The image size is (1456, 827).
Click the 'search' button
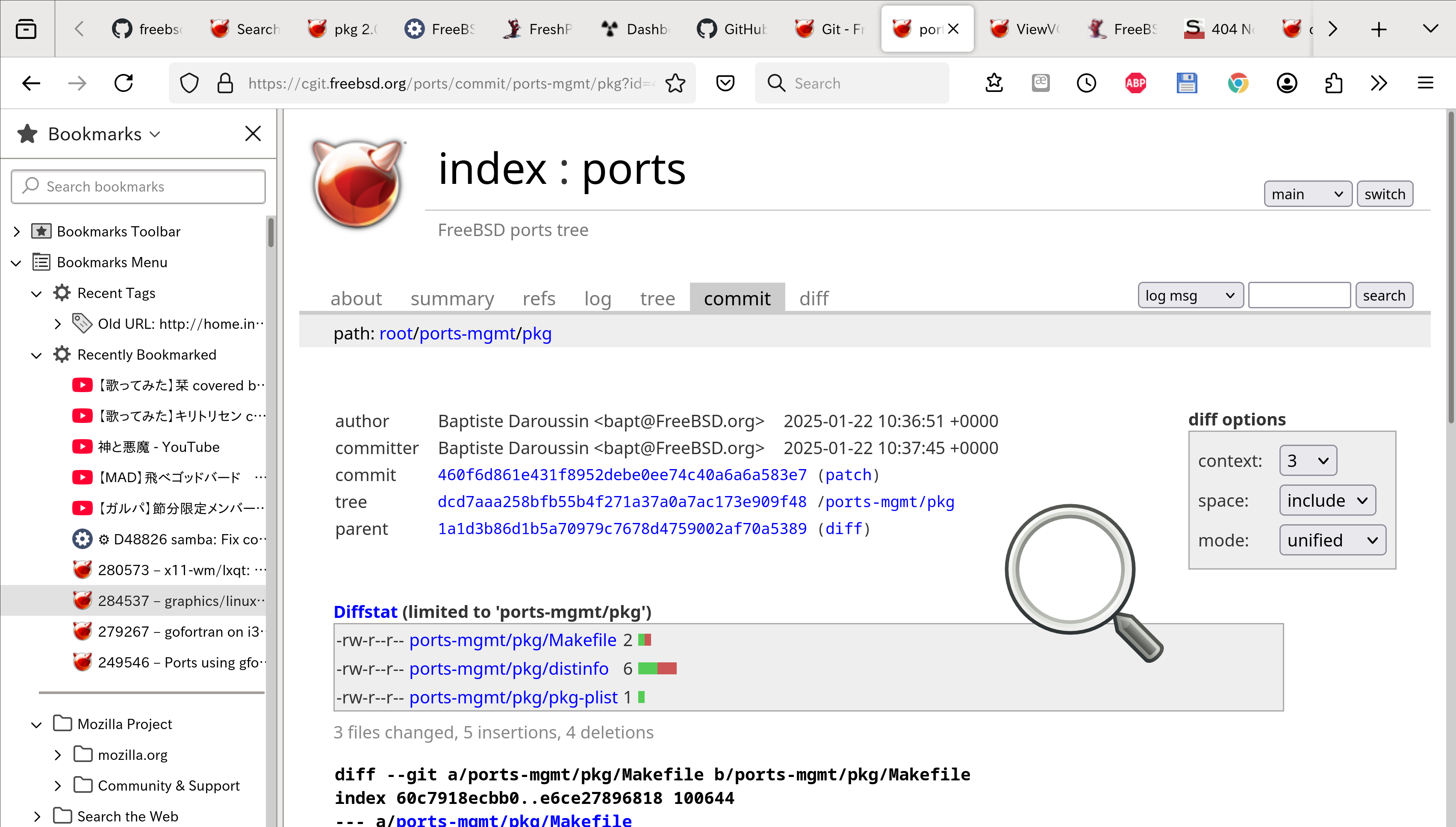coord(1384,294)
